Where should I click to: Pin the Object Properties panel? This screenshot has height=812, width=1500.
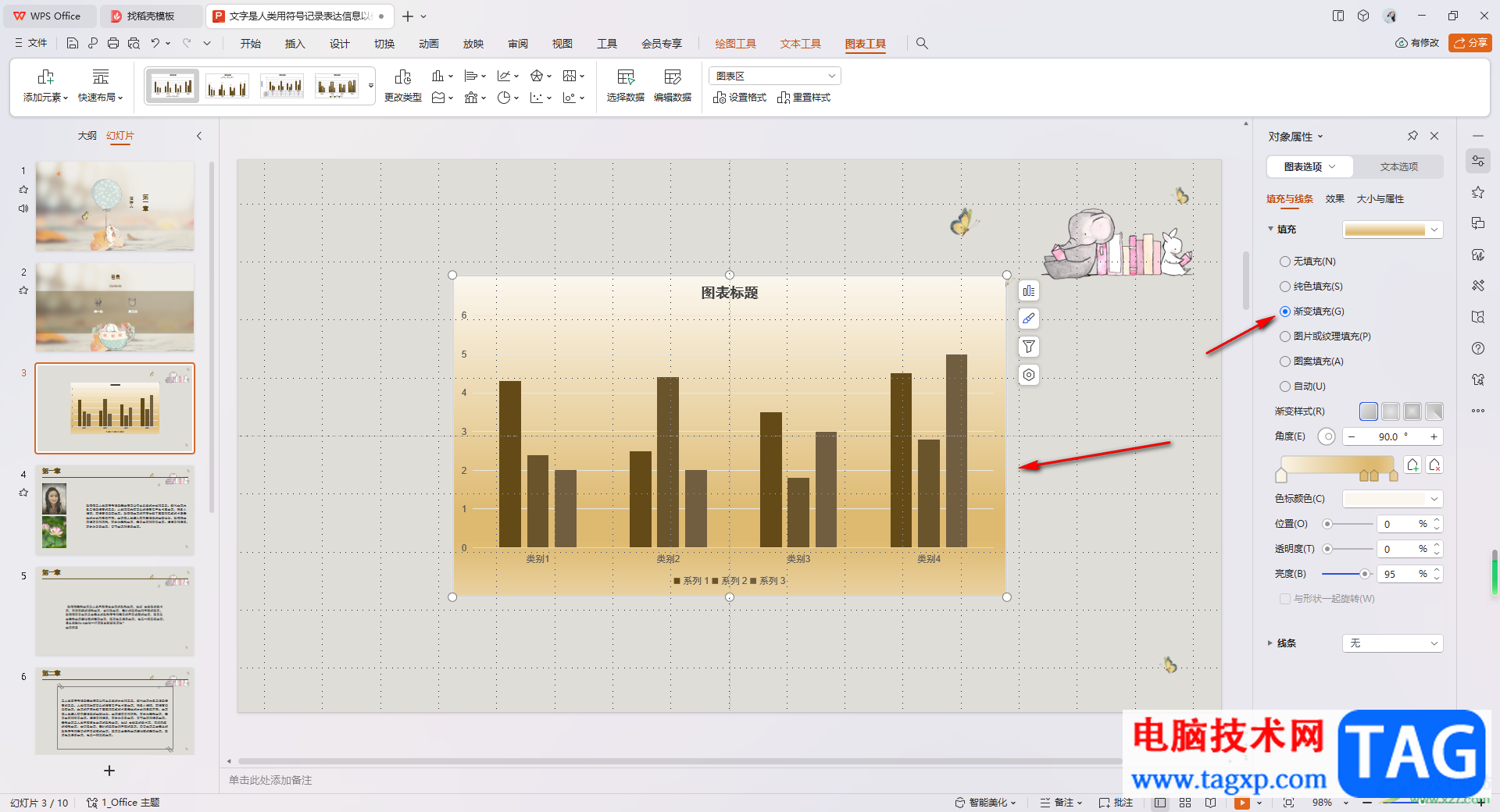click(1412, 136)
